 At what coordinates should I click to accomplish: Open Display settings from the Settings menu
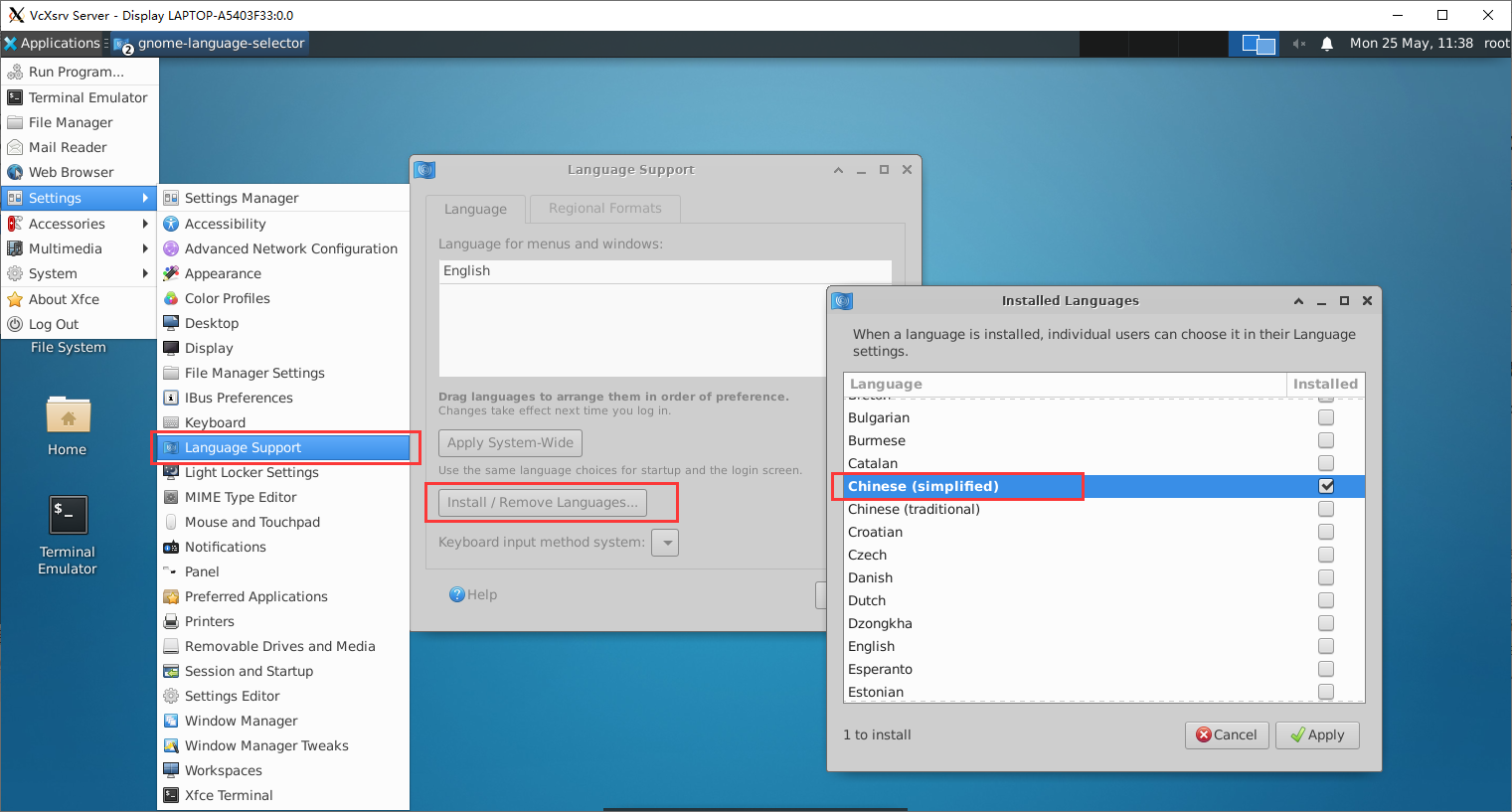210,347
